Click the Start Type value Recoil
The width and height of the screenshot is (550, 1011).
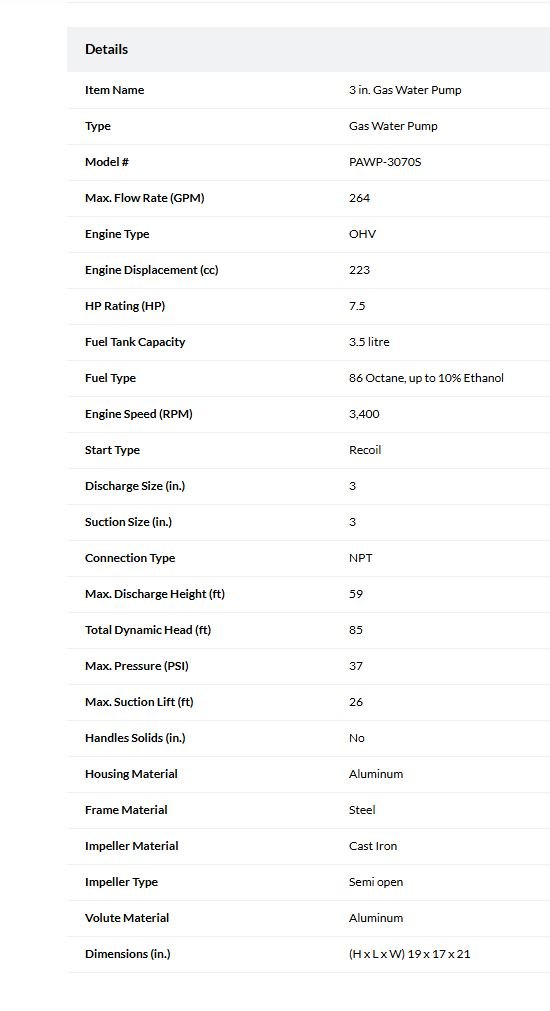[x=365, y=450]
